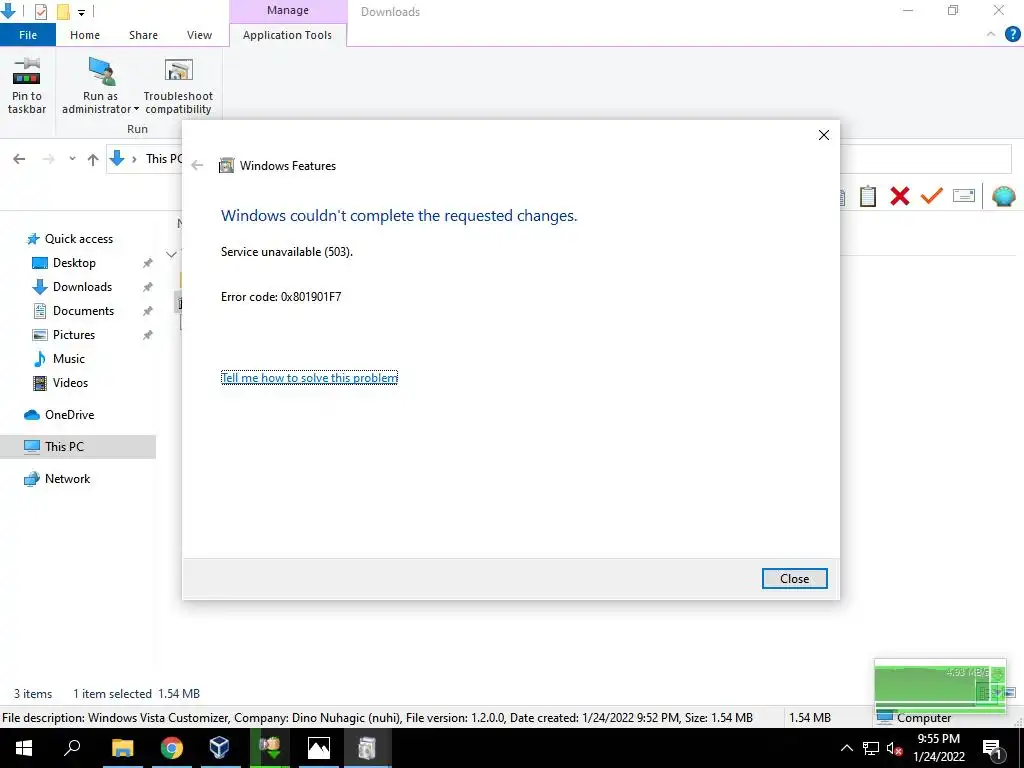Close the Windows Features dialog with the X

point(824,135)
